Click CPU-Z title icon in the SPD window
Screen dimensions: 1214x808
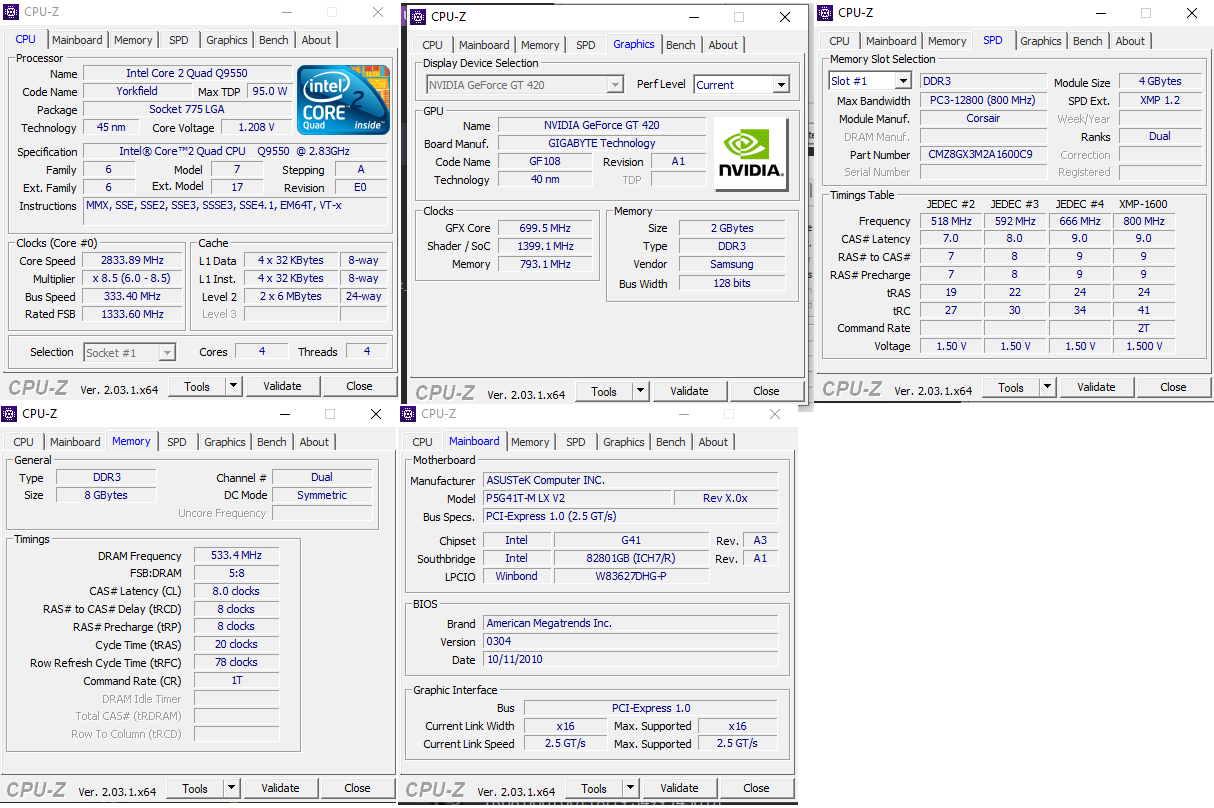tap(825, 12)
